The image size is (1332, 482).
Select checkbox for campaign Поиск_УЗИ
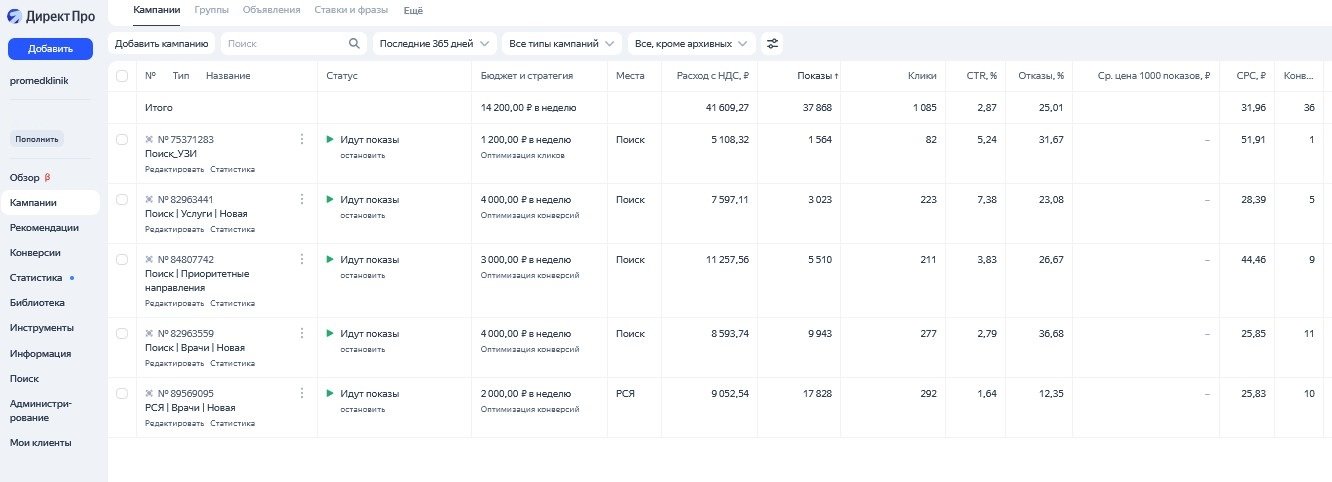[122, 140]
